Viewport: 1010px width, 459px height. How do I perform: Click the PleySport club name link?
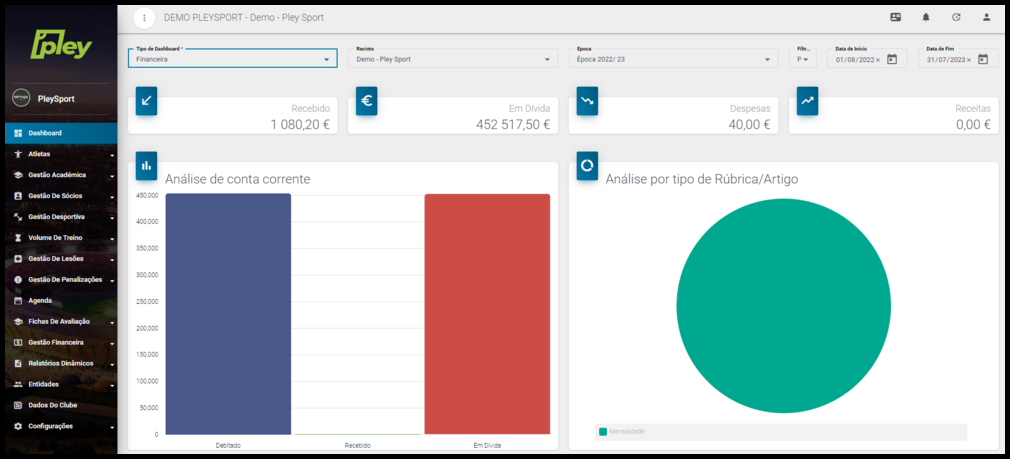(56, 99)
